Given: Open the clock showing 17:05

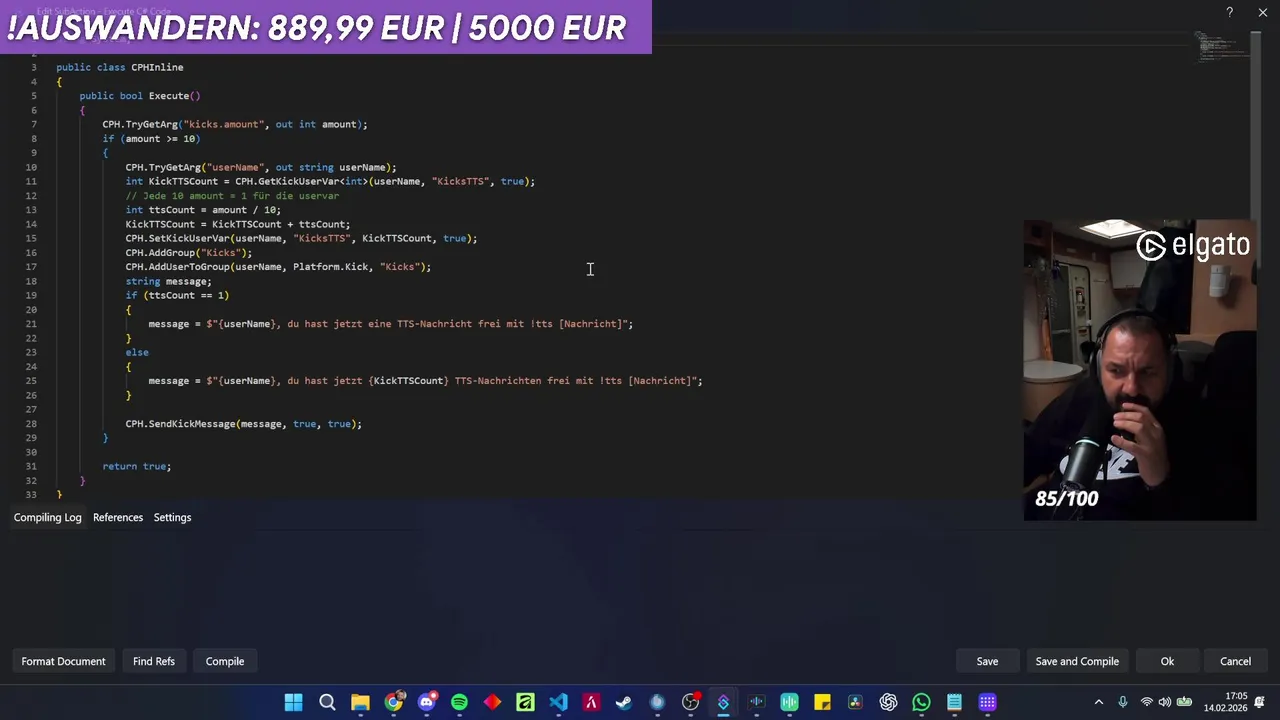Looking at the screenshot, I should pos(1225,702).
